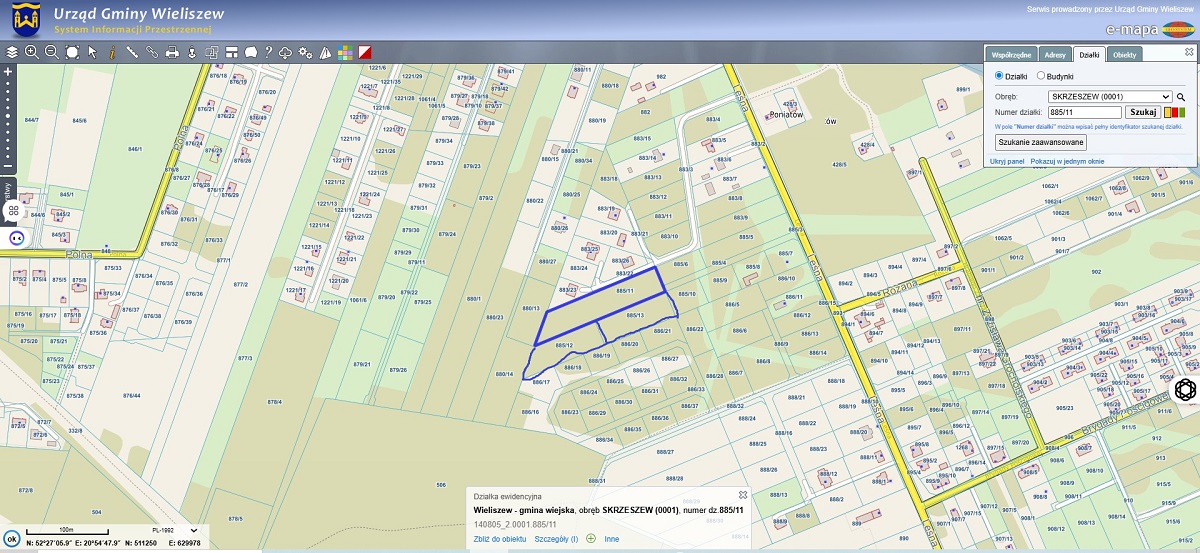
Task: Select the zoom out magnifier tool
Action: (51, 52)
